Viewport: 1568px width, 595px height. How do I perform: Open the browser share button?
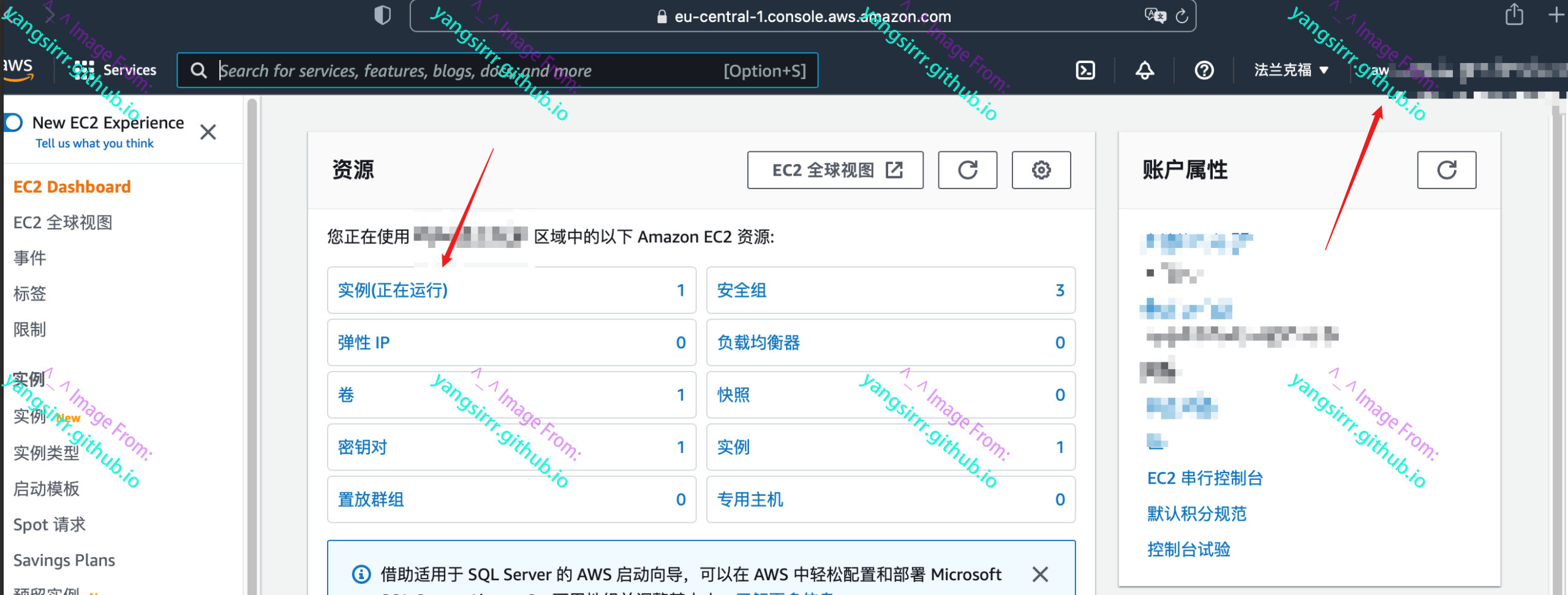coord(1514,15)
